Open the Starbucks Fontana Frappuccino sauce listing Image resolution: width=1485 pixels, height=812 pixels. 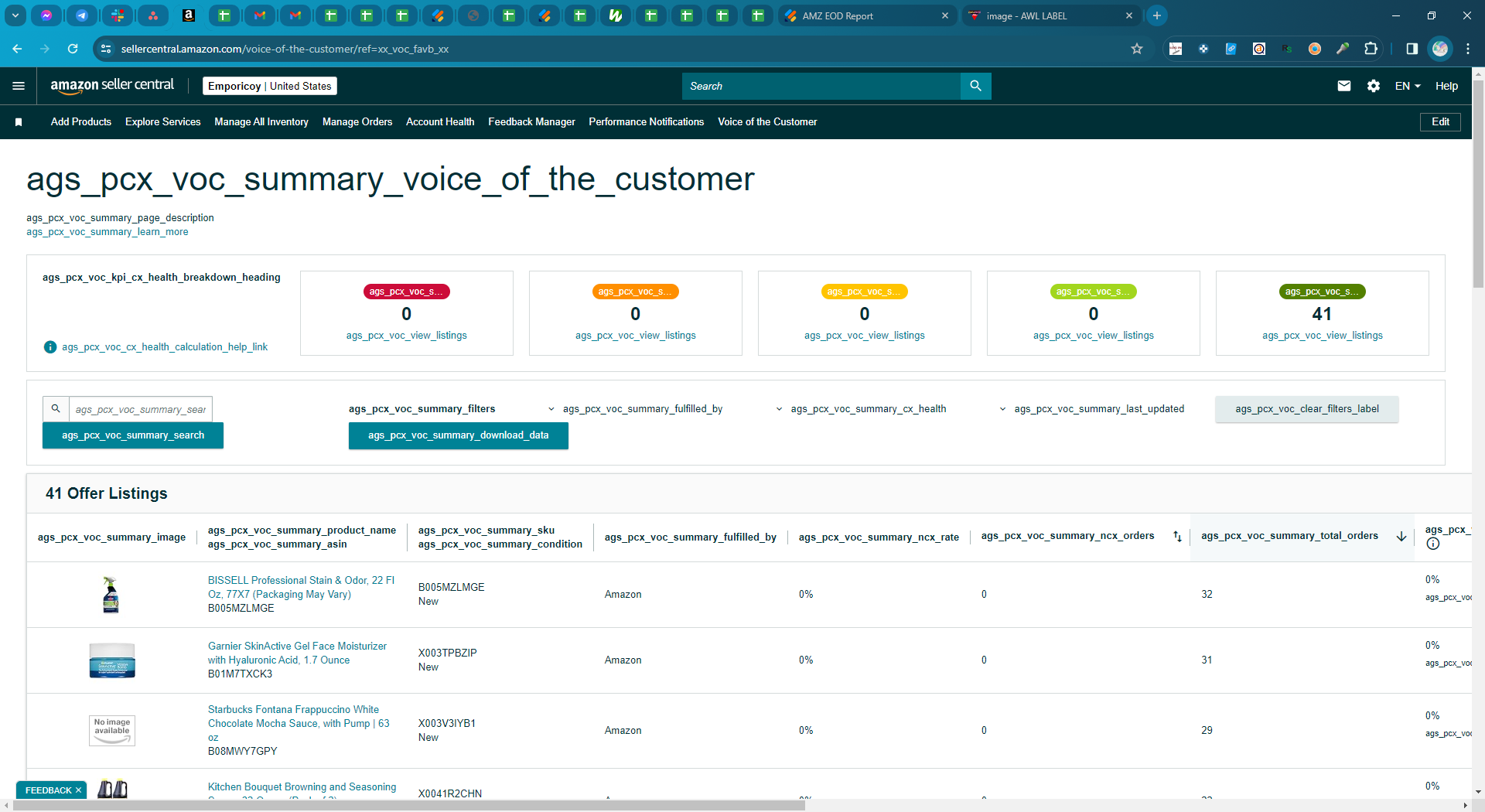[x=299, y=723]
